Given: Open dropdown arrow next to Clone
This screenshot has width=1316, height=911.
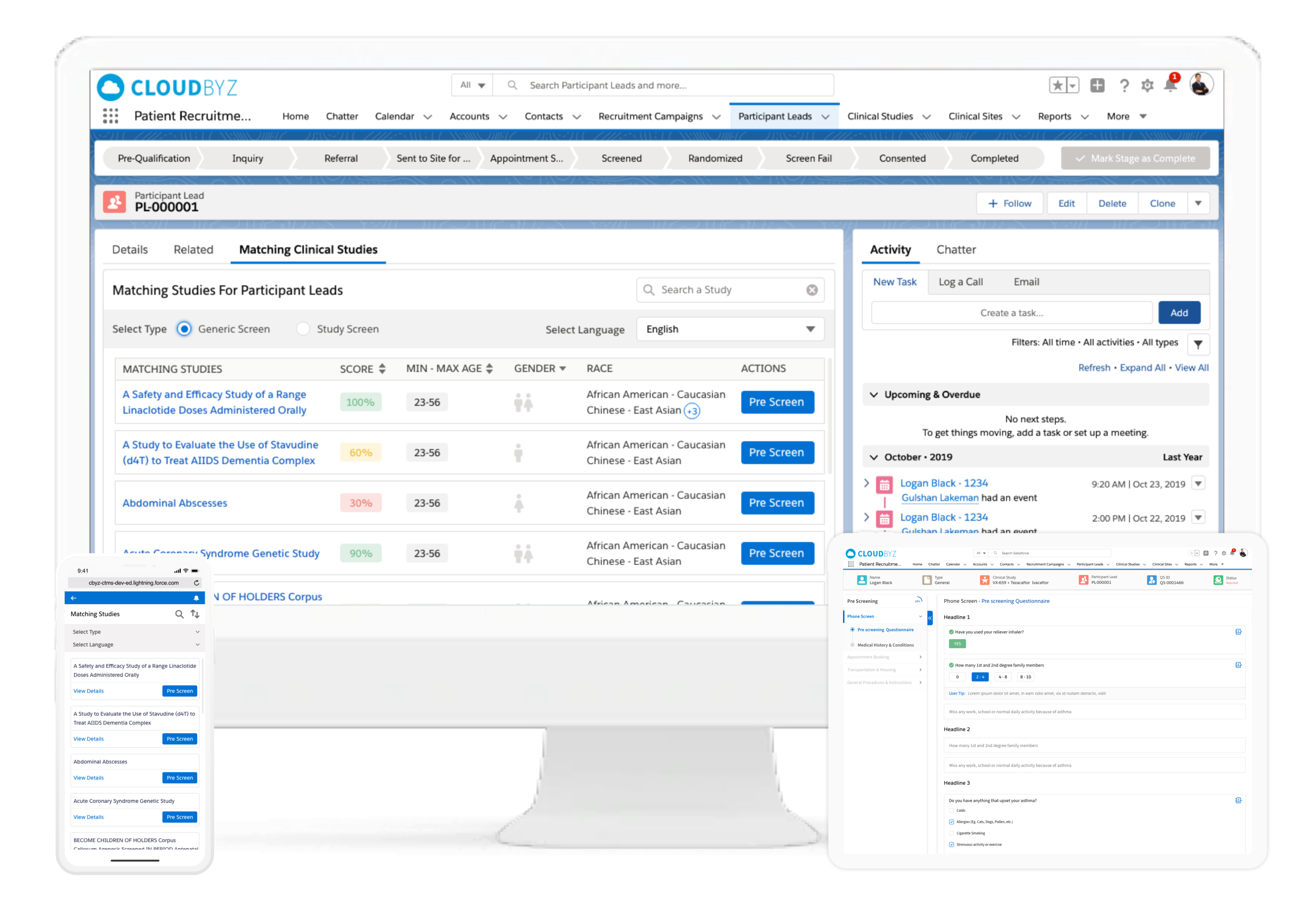Looking at the screenshot, I should (x=1198, y=203).
